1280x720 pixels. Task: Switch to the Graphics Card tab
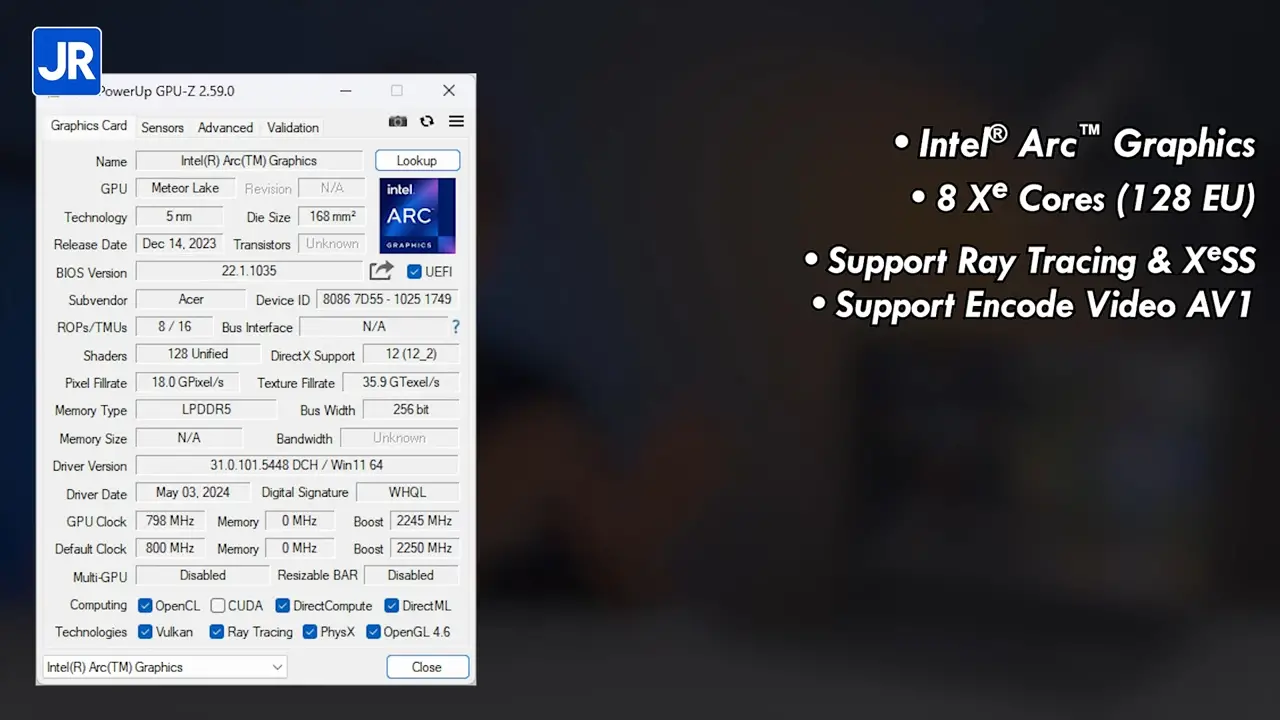(89, 126)
